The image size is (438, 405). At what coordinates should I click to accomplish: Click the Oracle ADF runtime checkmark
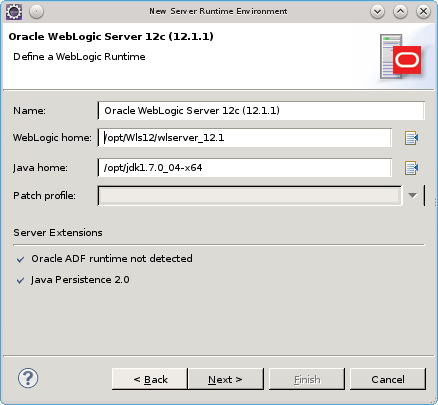tap(20, 259)
